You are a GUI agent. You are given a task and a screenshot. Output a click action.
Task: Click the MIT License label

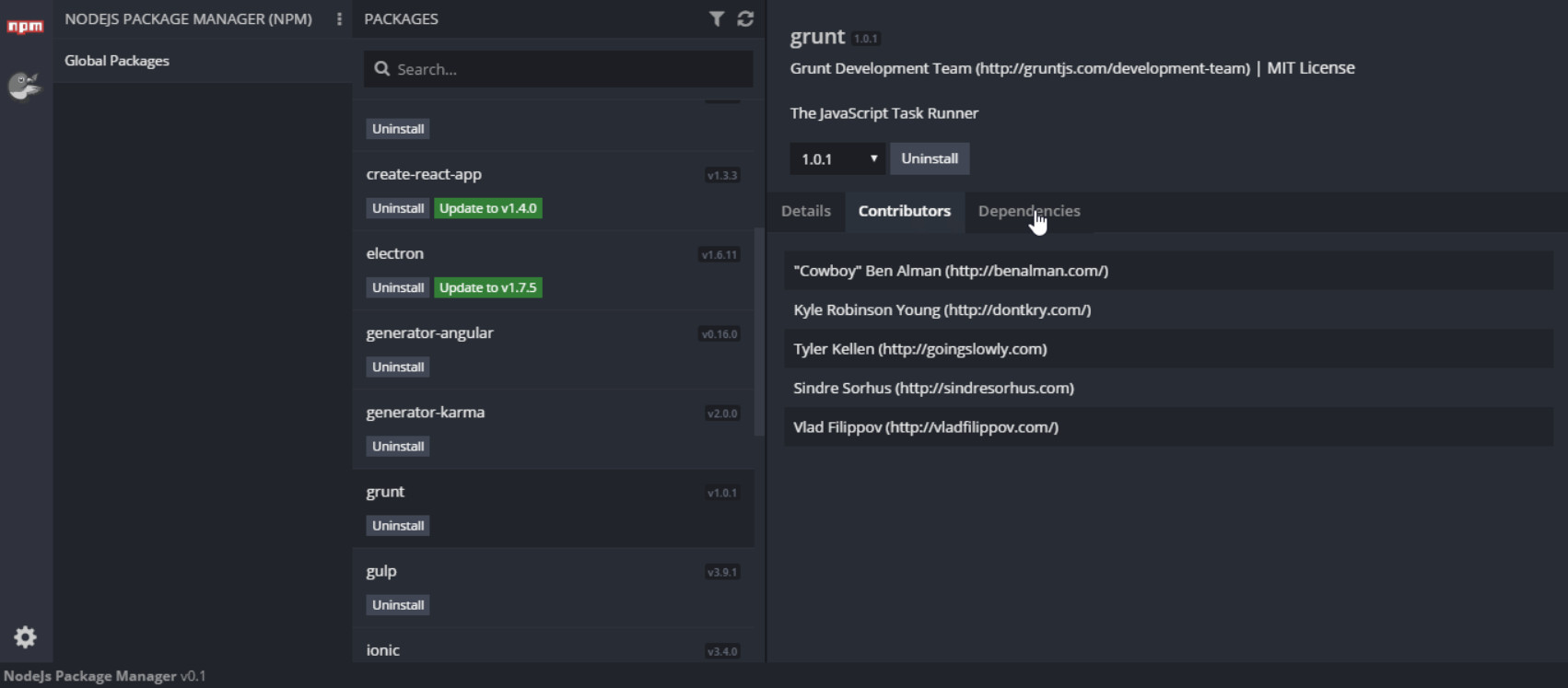click(x=1311, y=68)
